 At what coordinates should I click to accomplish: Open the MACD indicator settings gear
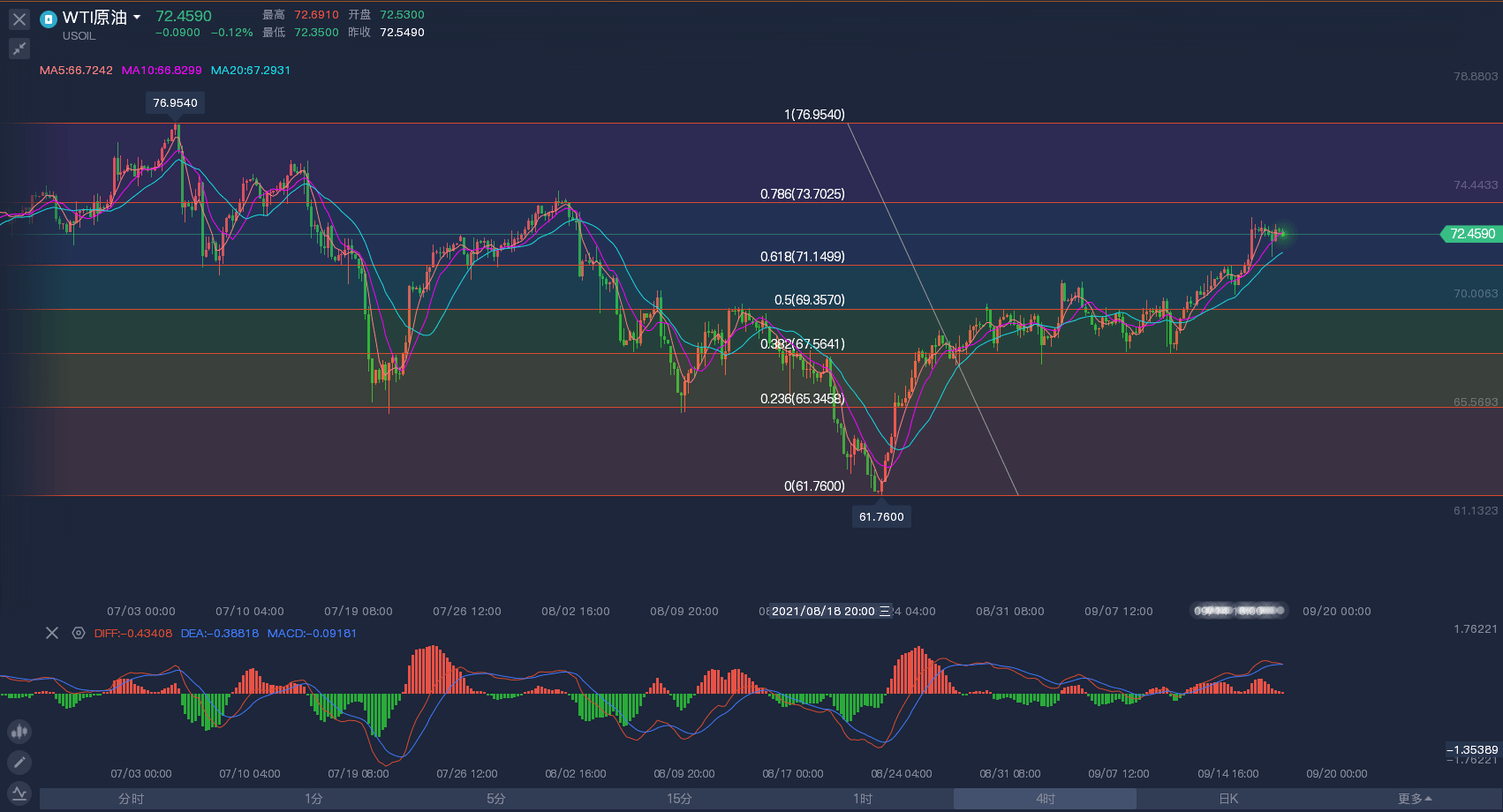tap(79, 633)
